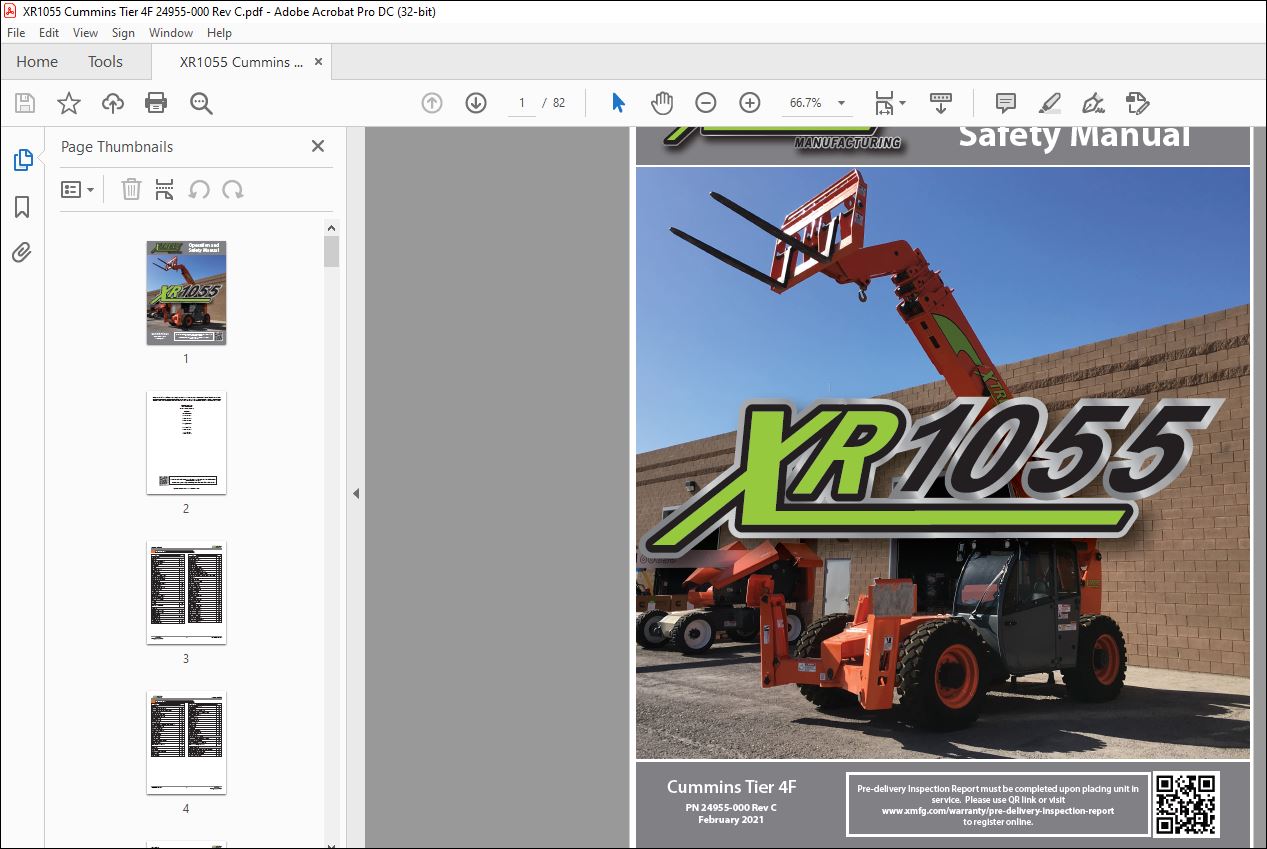Click the QR code on the page
Viewport: 1267px width, 849px height.
[1187, 804]
